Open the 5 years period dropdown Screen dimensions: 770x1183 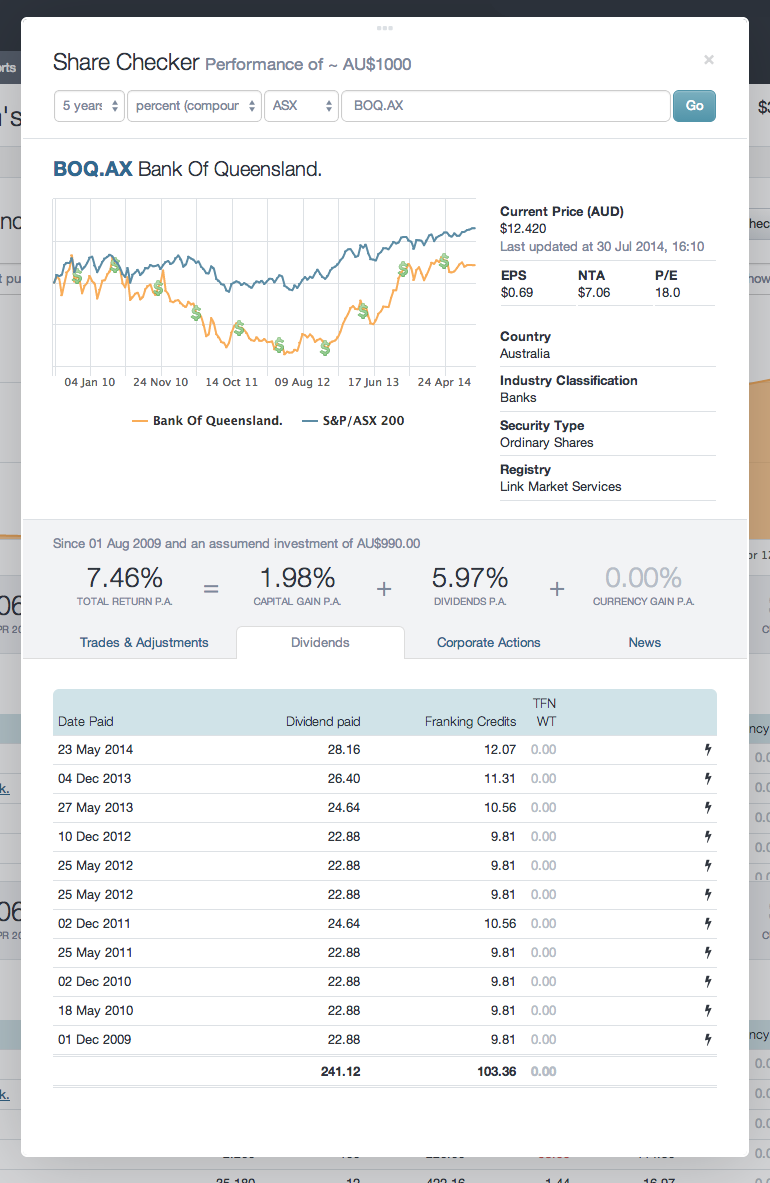(x=89, y=105)
